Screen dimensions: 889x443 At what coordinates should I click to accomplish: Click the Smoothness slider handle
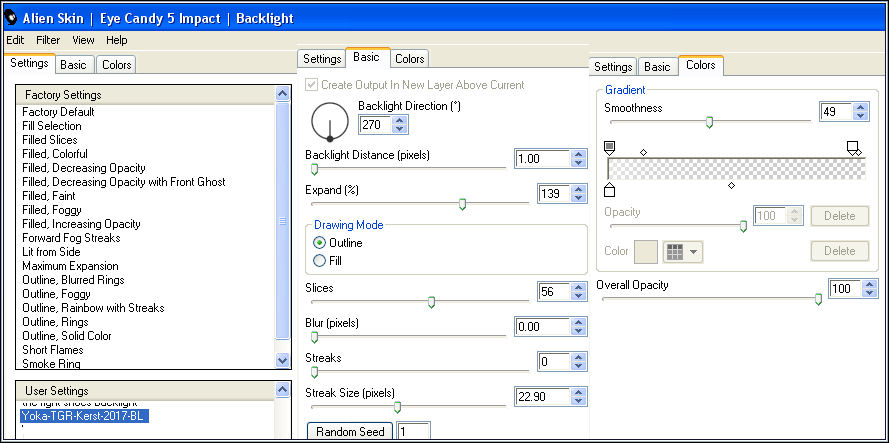pos(709,123)
